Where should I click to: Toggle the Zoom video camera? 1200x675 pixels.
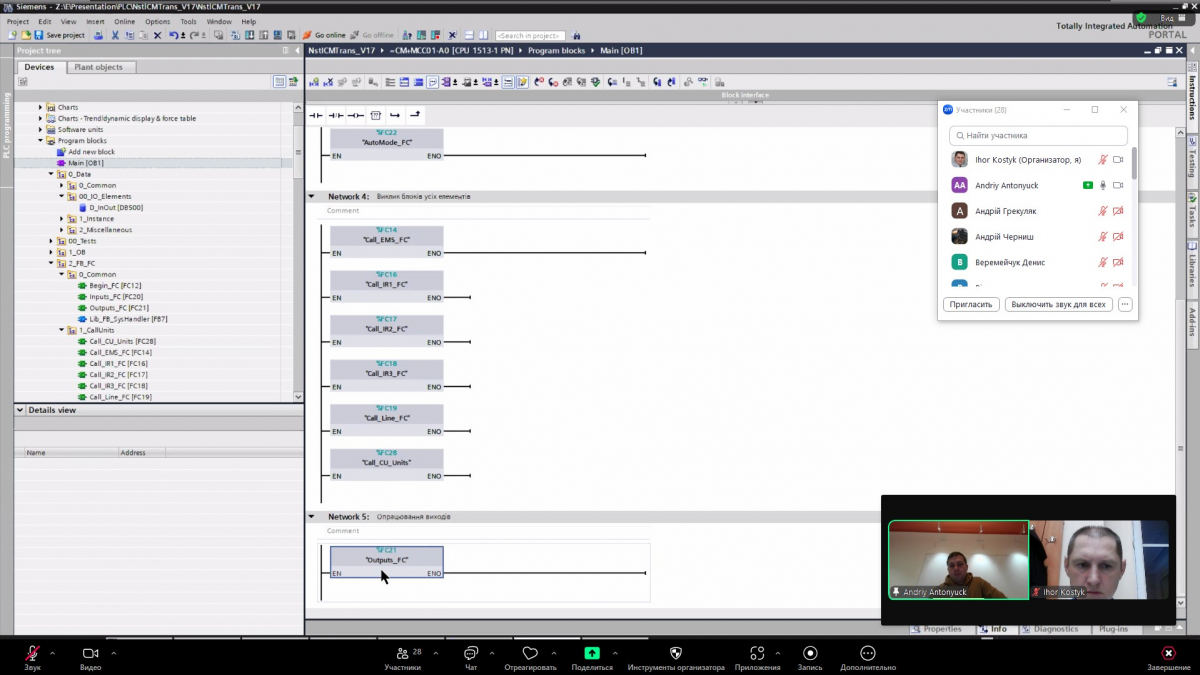90,654
